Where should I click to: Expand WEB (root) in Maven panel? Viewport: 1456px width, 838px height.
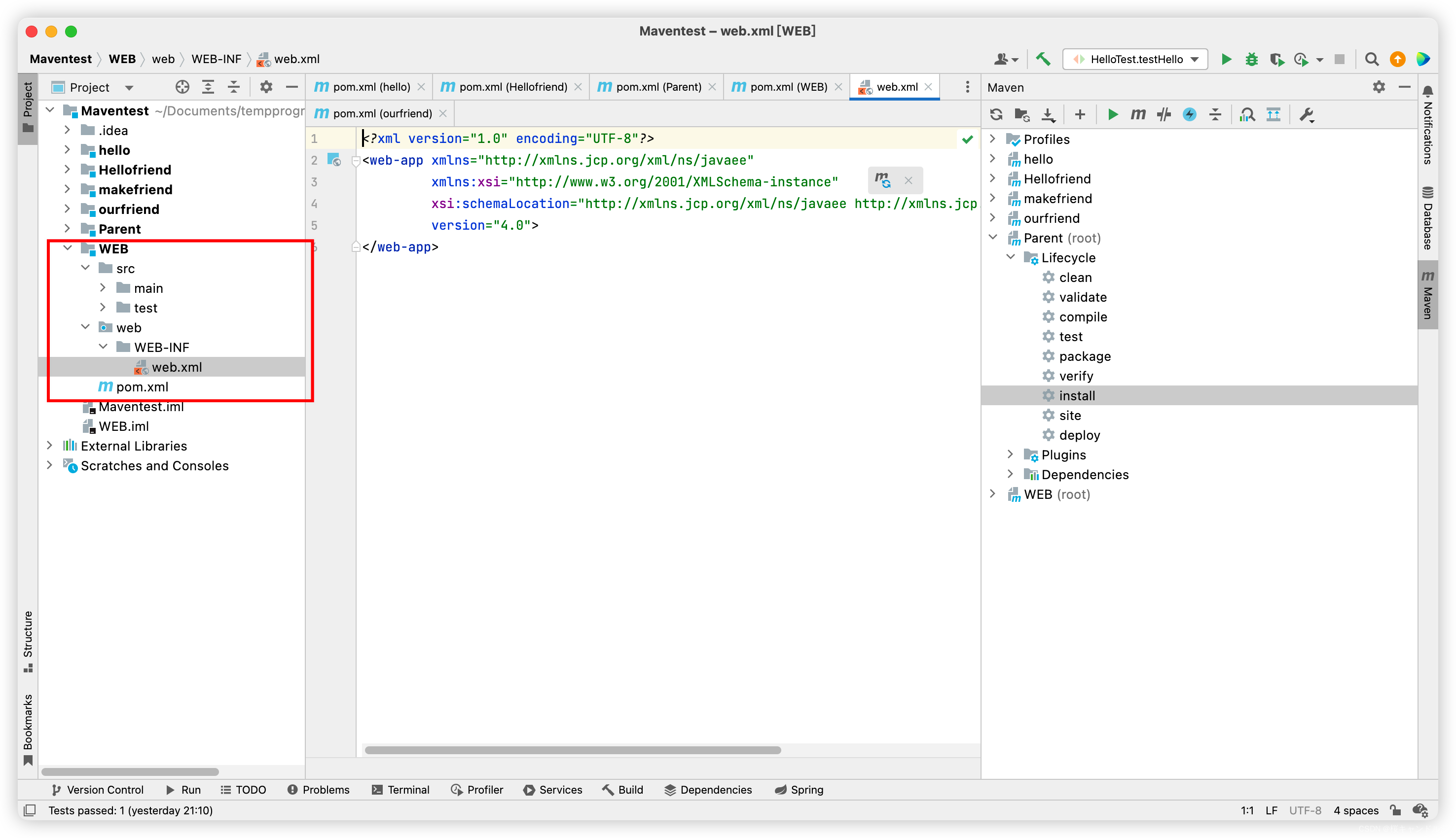tap(992, 494)
